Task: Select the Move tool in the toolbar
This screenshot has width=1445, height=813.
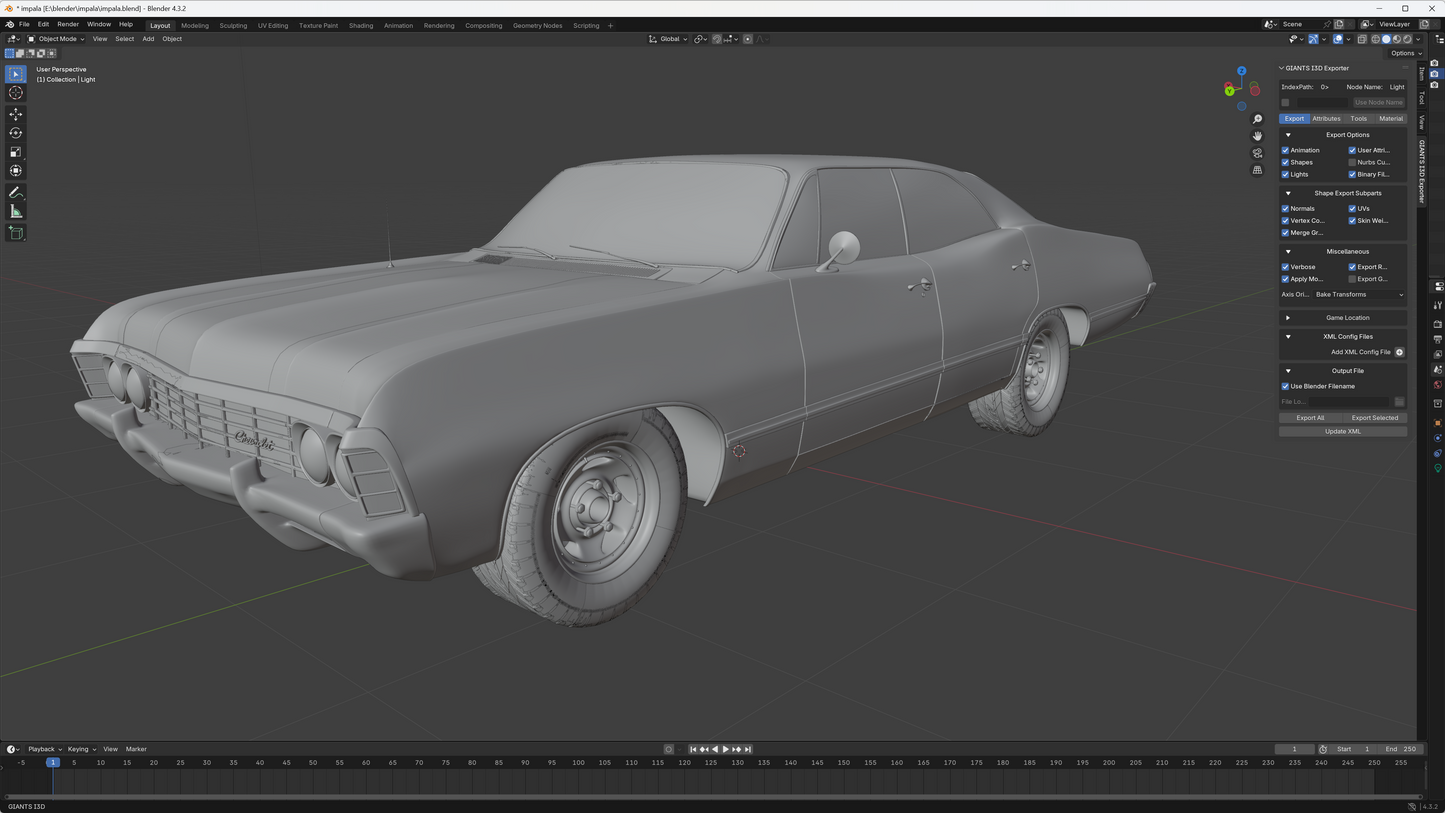Action: 16,114
